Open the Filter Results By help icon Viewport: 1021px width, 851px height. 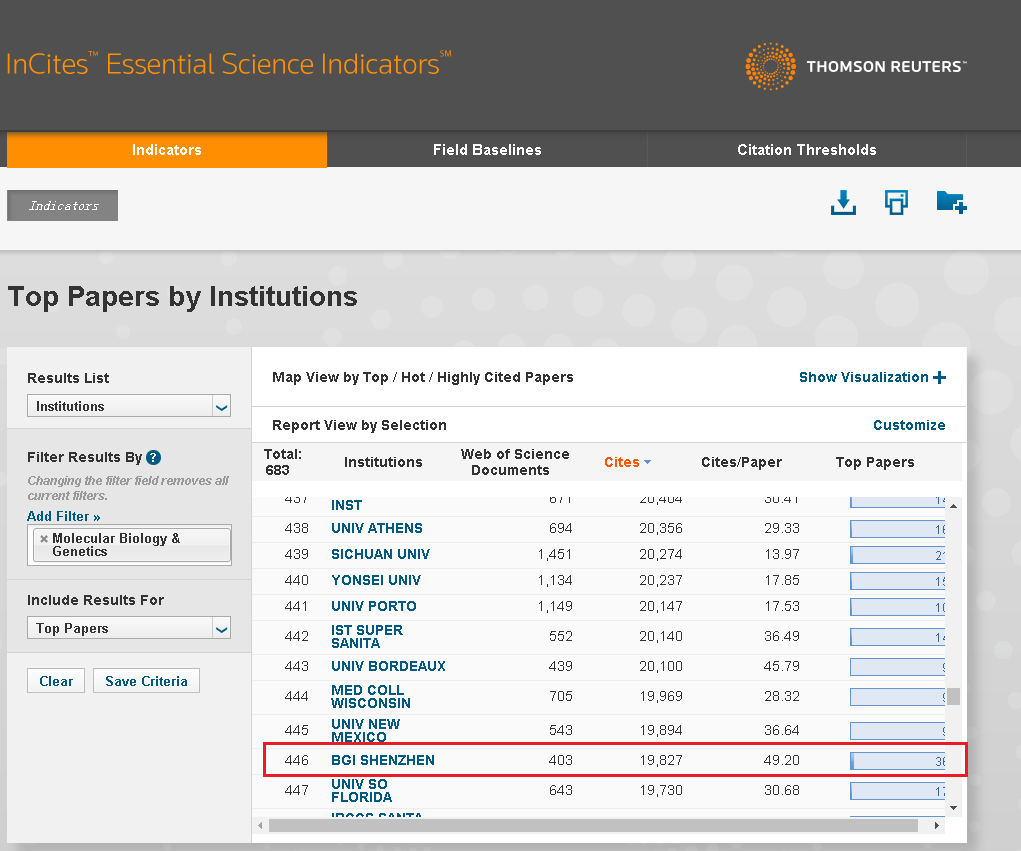click(154, 457)
